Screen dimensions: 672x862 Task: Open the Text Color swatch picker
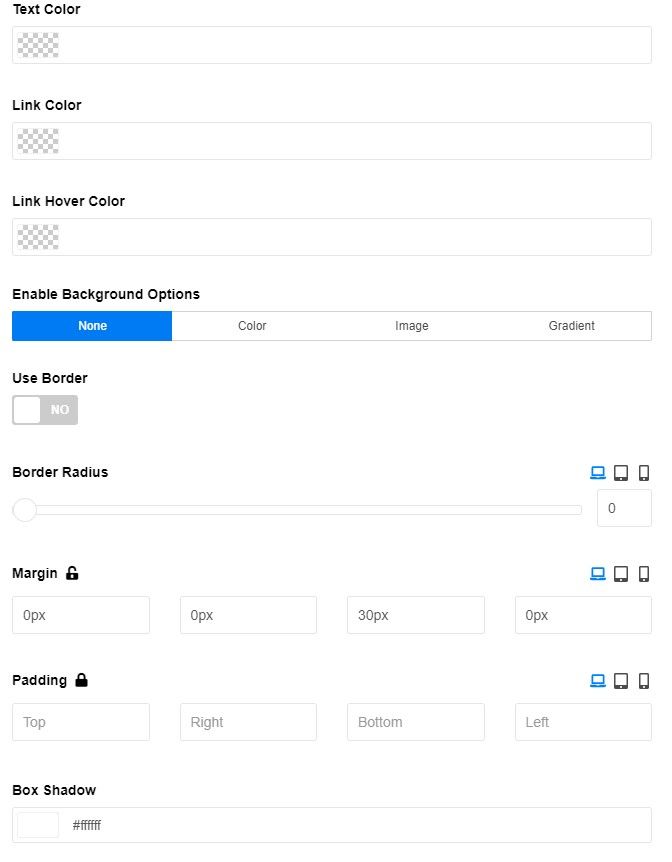pos(38,45)
